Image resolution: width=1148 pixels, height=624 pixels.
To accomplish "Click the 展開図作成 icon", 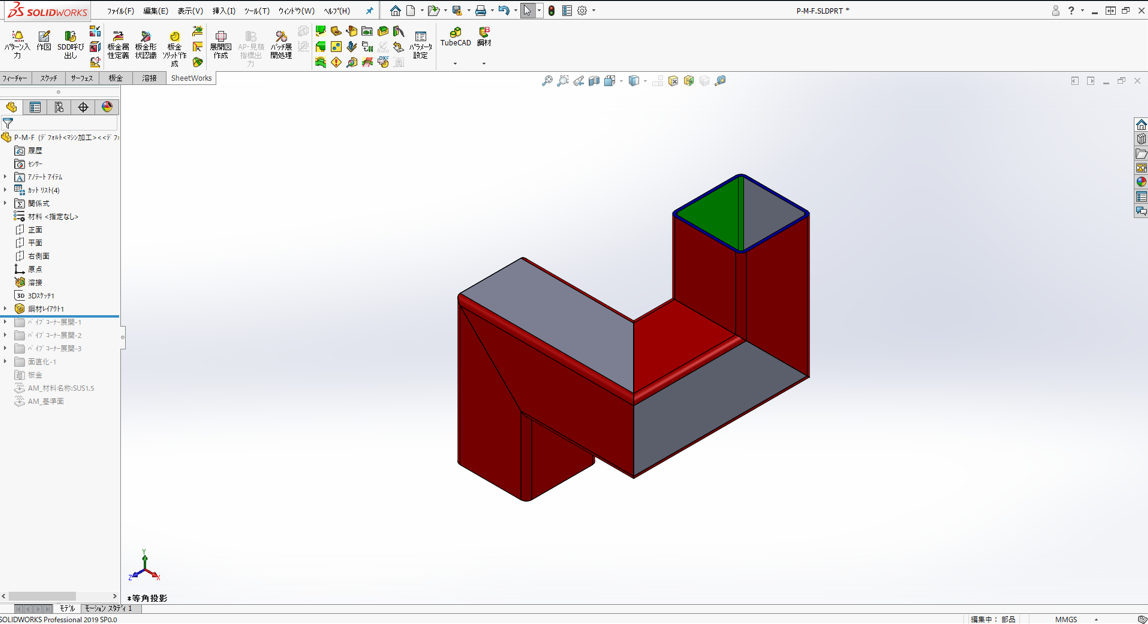I will tap(220, 44).
